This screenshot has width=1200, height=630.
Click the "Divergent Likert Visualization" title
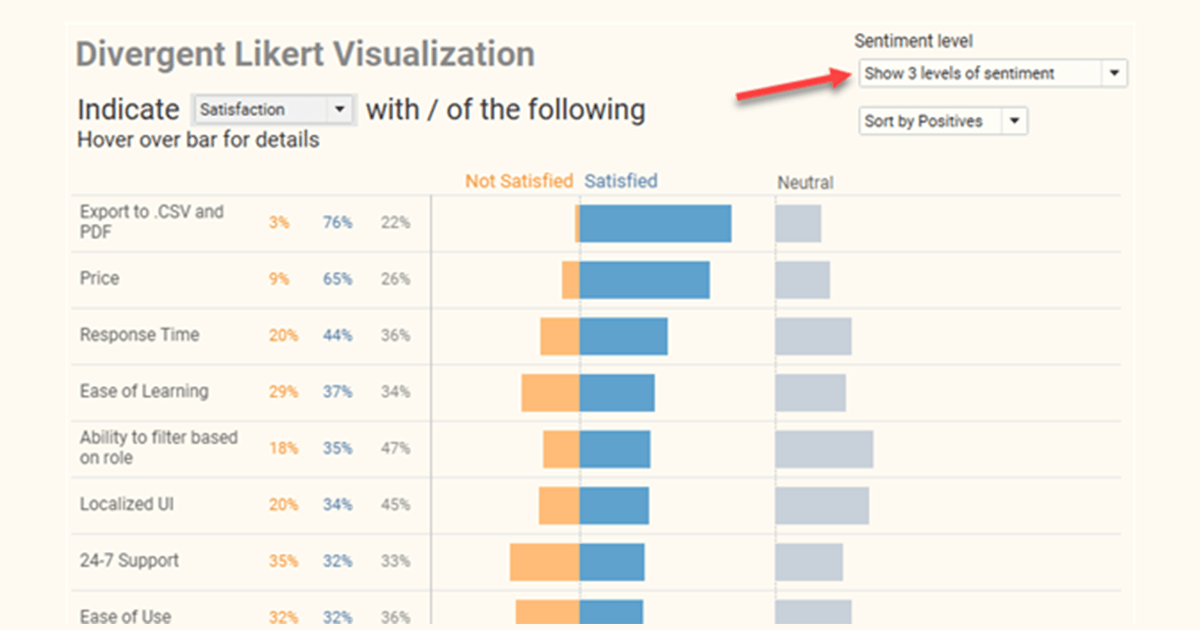pyautogui.click(x=305, y=54)
